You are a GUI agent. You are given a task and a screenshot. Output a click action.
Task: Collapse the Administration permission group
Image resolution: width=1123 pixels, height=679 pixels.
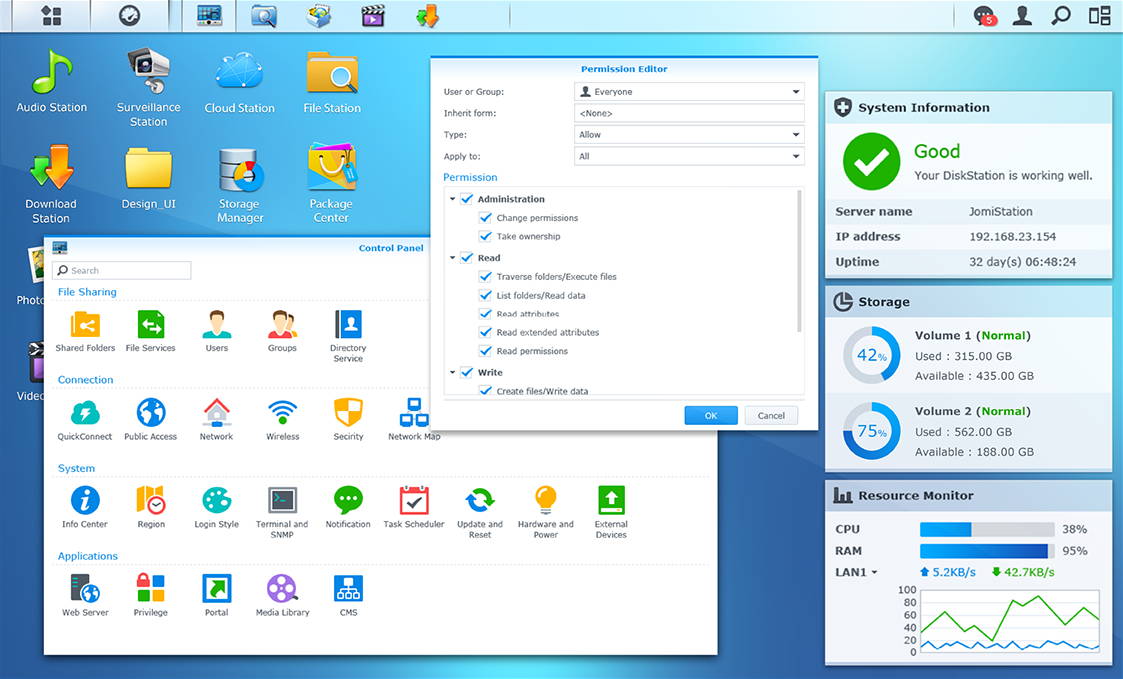(x=452, y=199)
